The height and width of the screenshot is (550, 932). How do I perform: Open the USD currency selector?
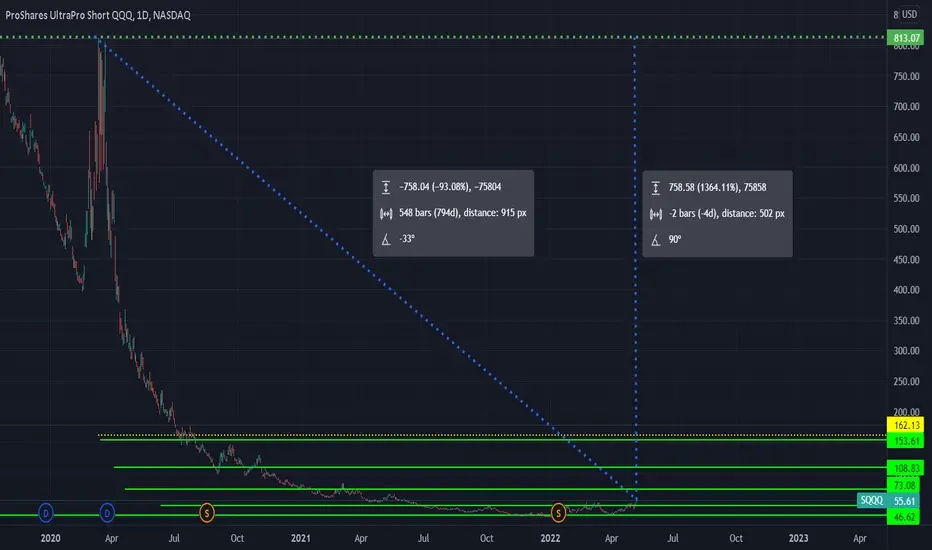[909, 14]
